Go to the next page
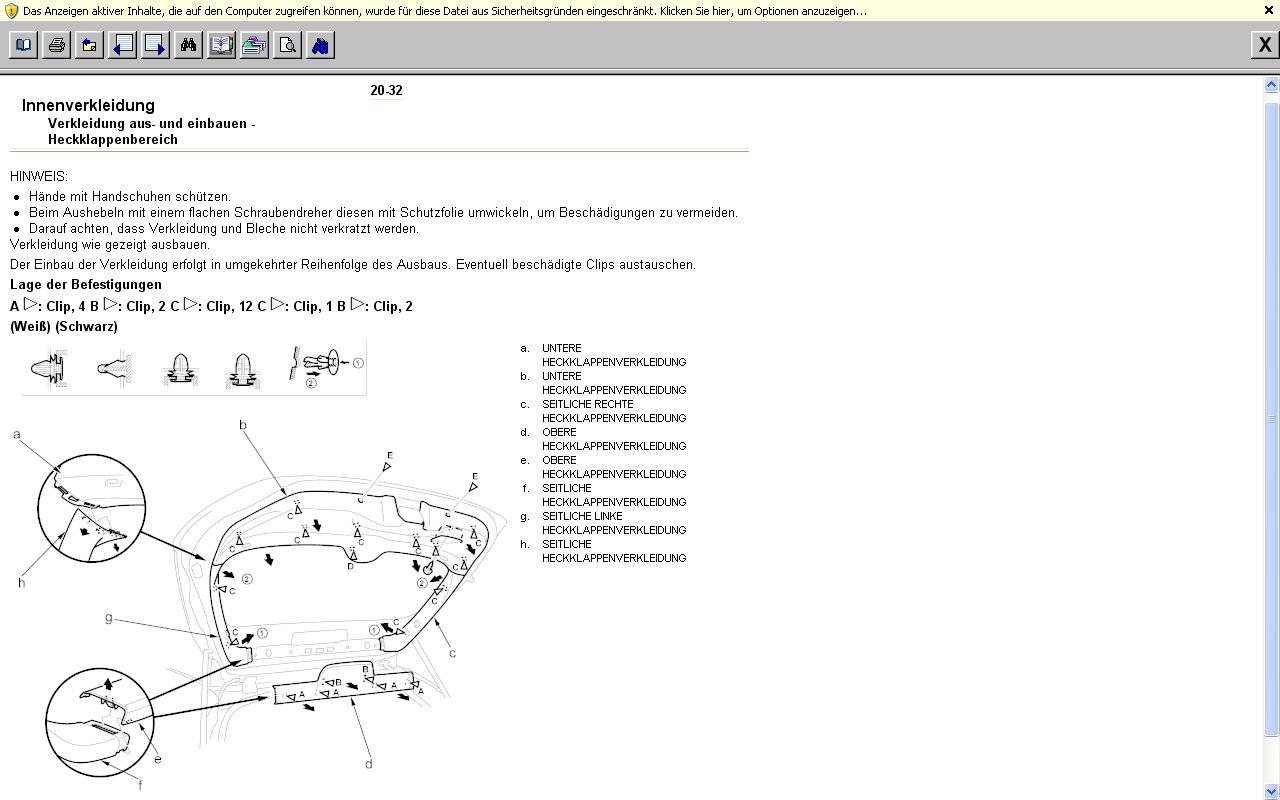The height and width of the screenshot is (800, 1280). [156, 45]
